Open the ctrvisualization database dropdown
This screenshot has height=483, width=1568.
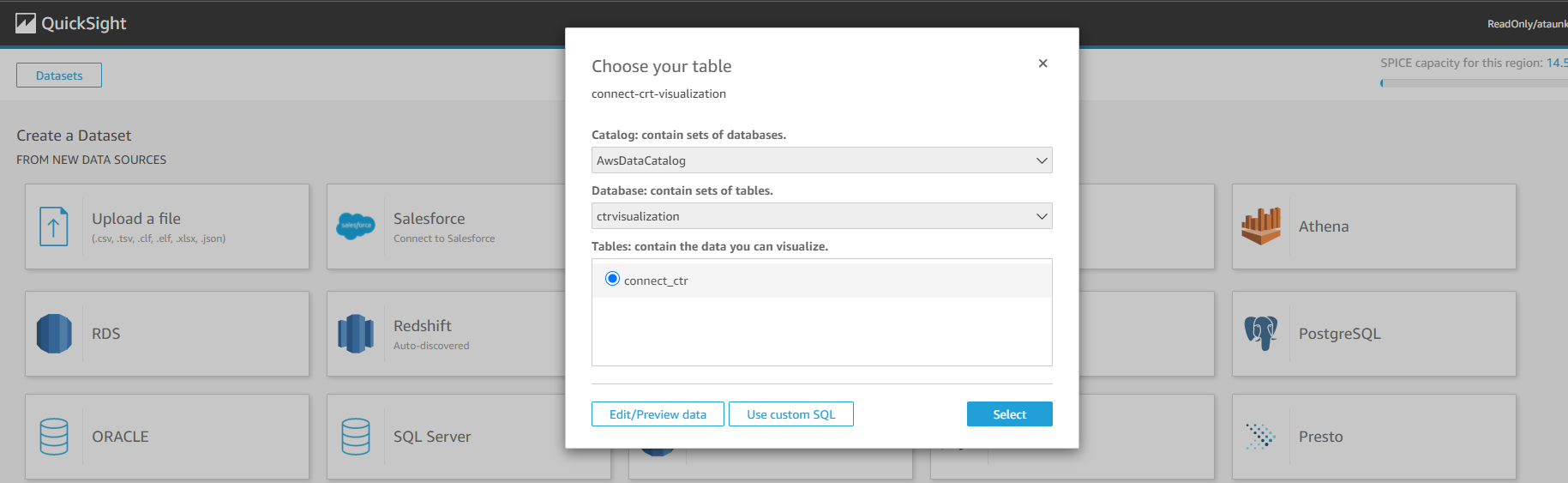point(821,216)
